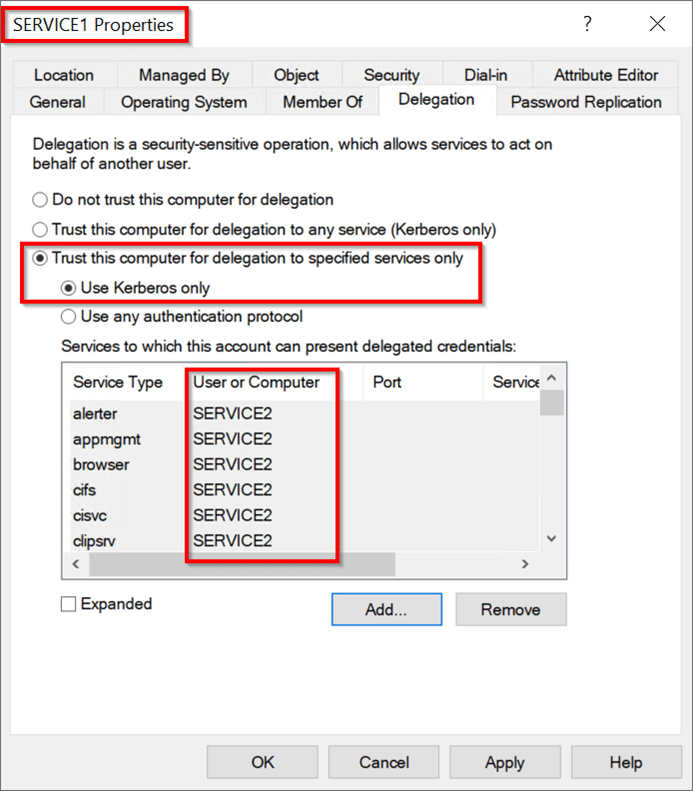This screenshot has width=693, height=791.
Task: Open Help from the bottom button
Action: pyautogui.click(x=626, y=762)
